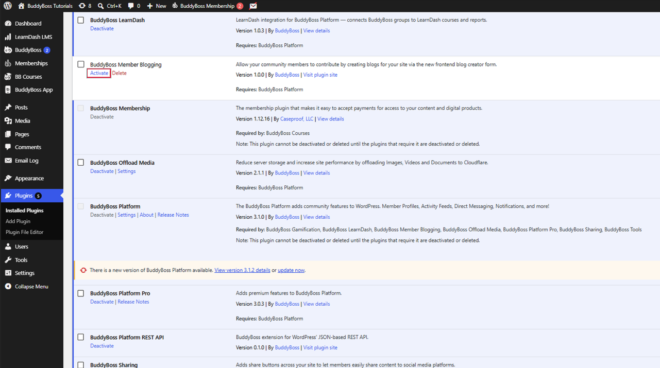This screenshot has width=660, height=368.
Task: Click the envelope mail icon in admin bar
Action: coord(253,6)
